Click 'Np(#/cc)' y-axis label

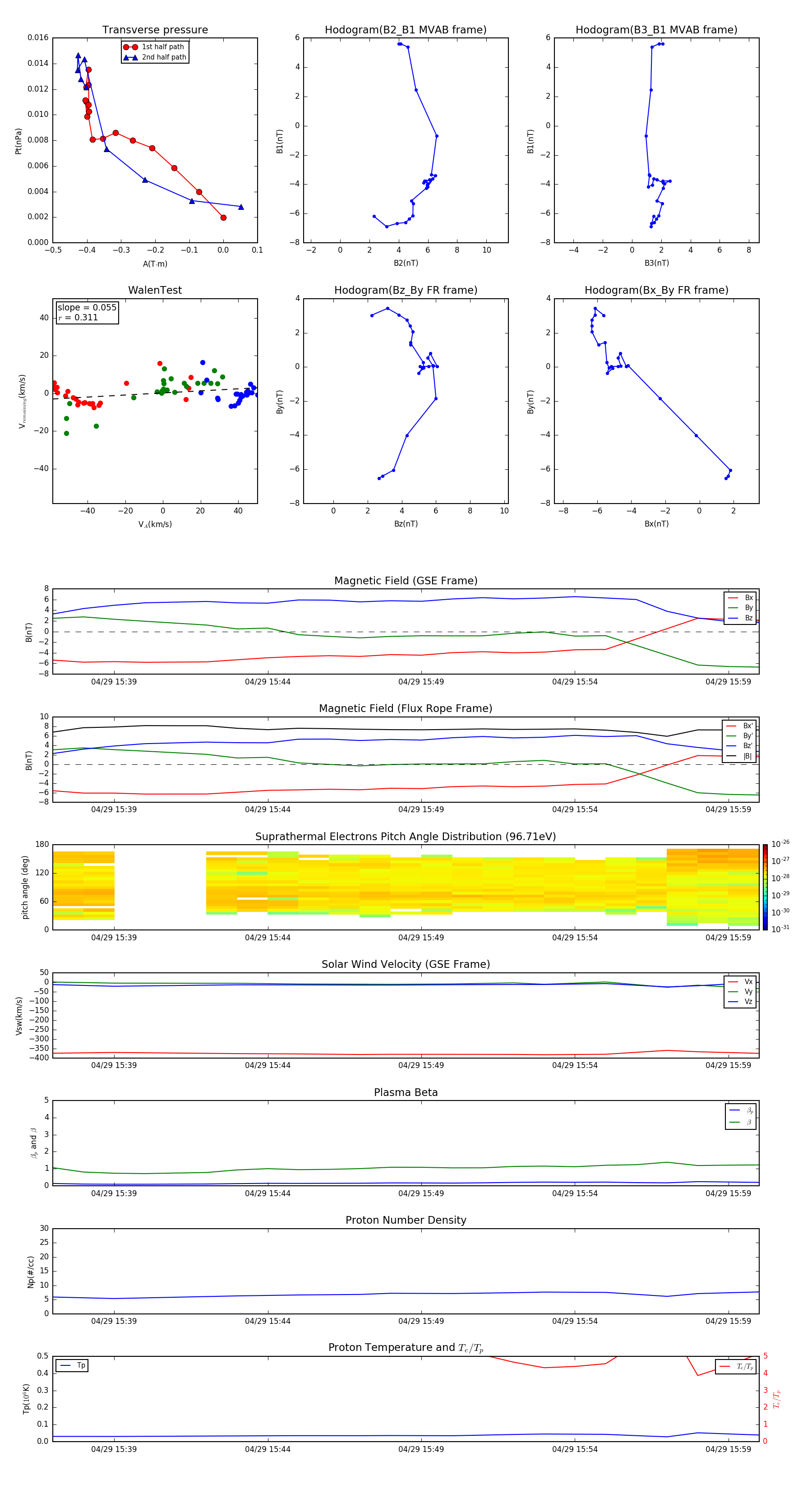point(31,1272)
